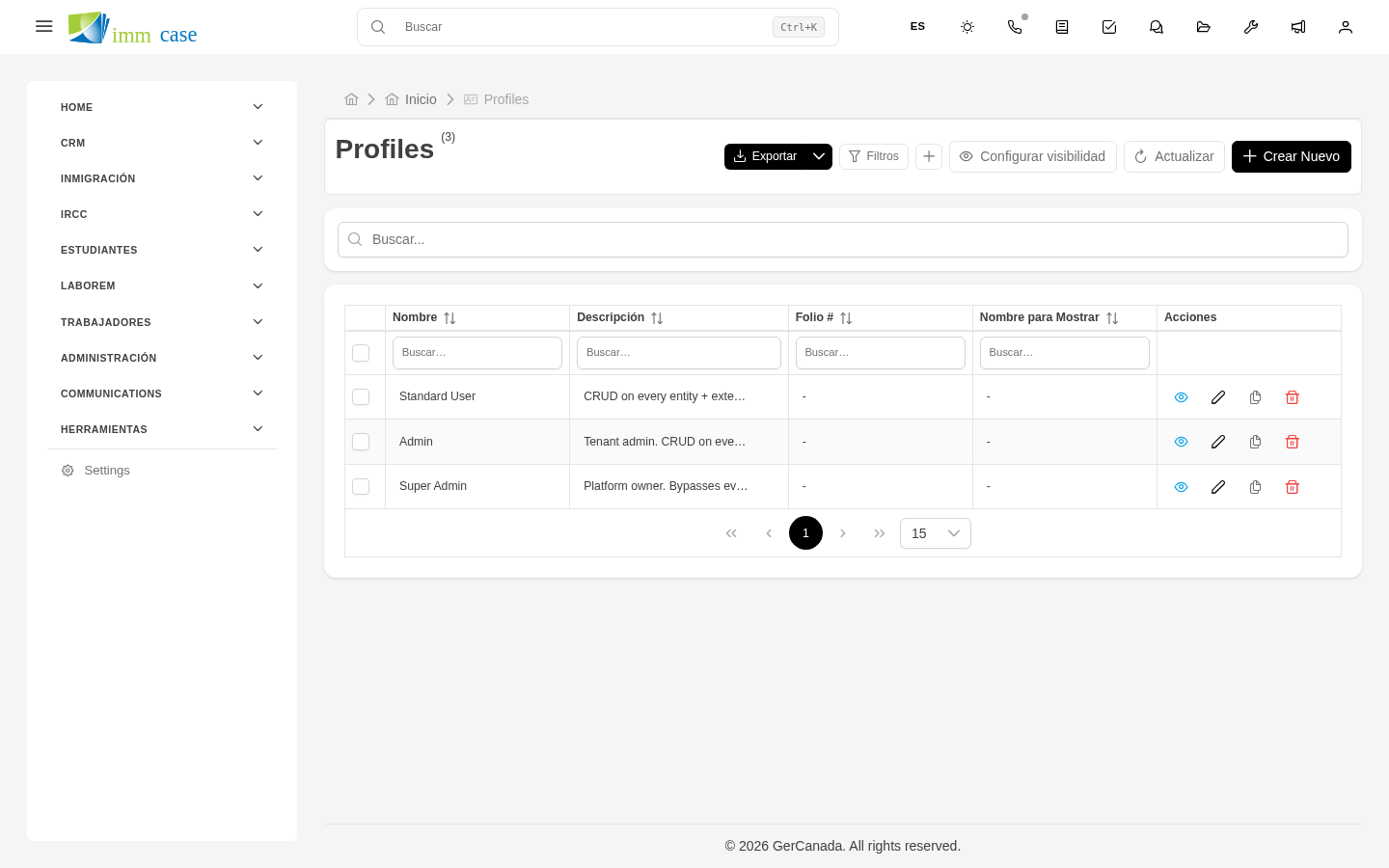Open the Exportar dropdown arrow
Image resolution: width=1389 pixels, height=868 pixels.
point(819,156)
